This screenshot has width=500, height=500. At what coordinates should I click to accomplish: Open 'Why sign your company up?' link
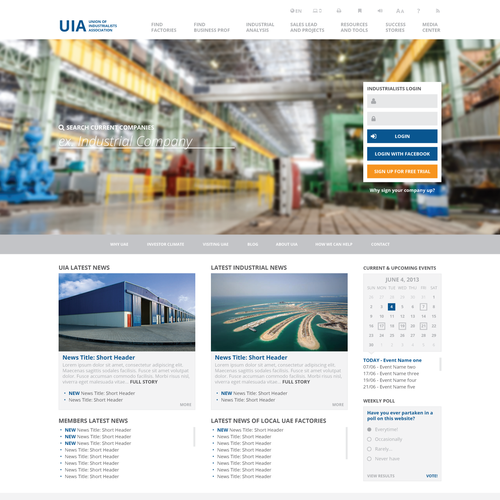402,190
